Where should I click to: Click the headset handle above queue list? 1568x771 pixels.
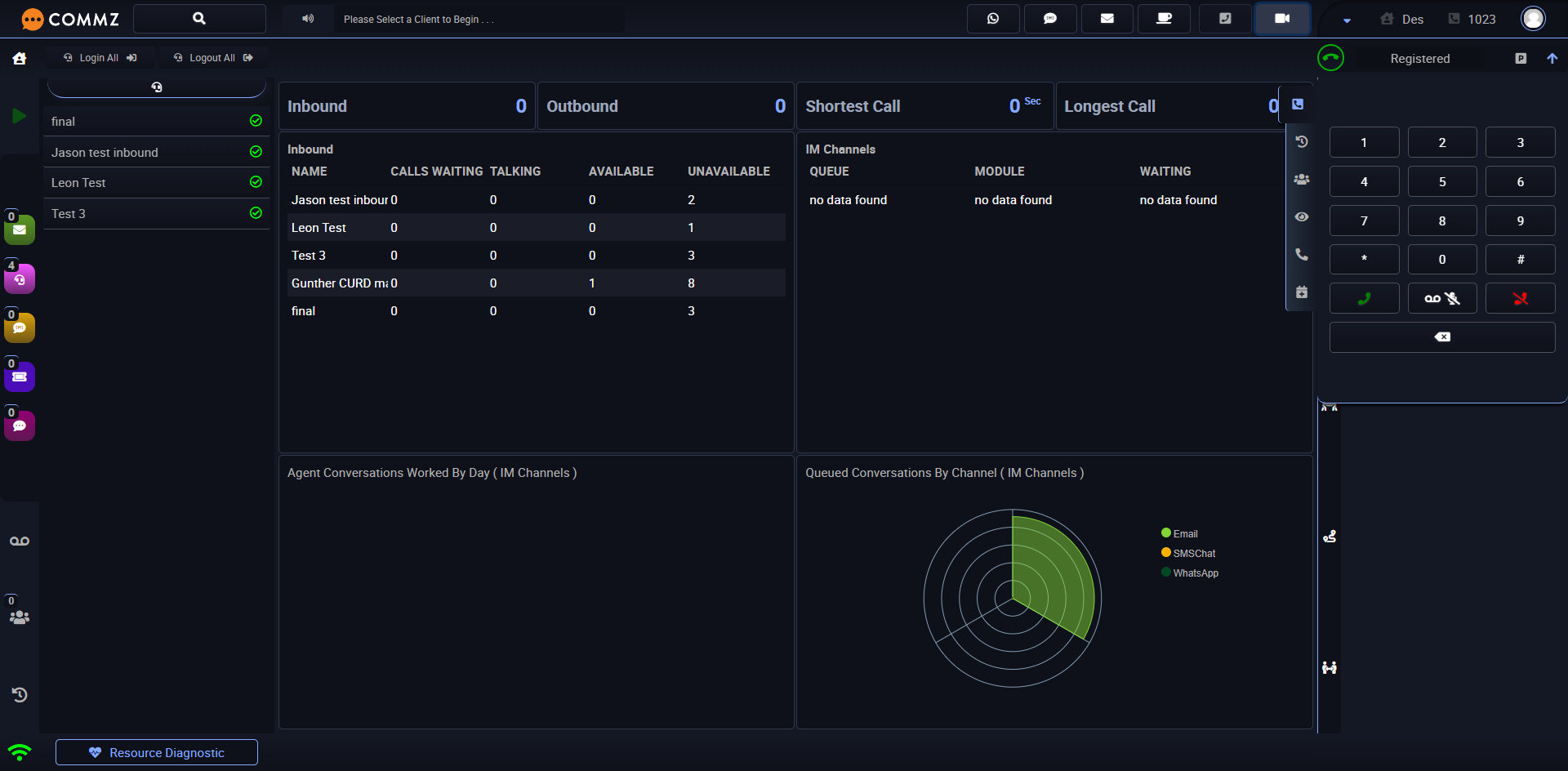(x=157, y=87)
